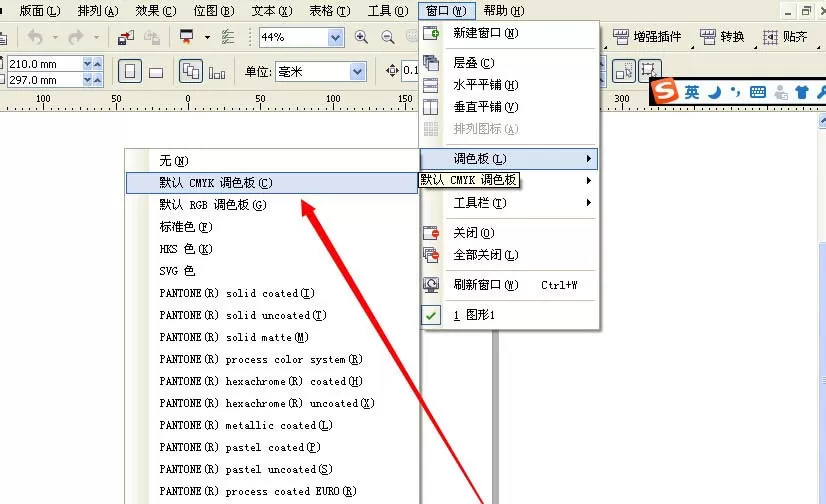Click the nudge offset arrows icon
This screenshot has height=504, width=826.
(392, 71)
